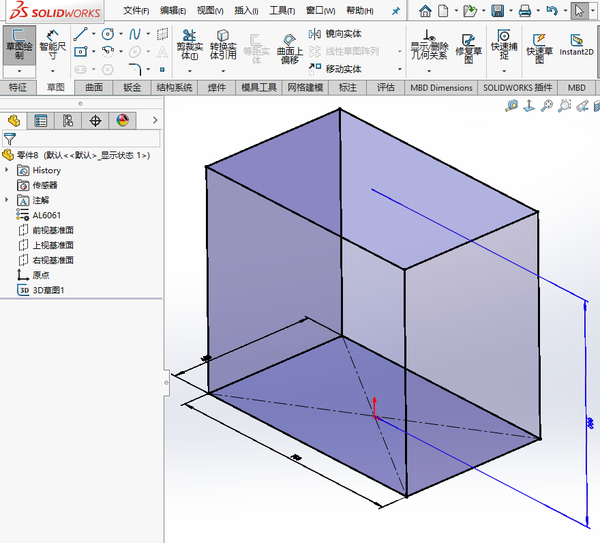The height and width of the screenshot is (543, 600).
Task: Click the Print icon
Action: point(525,11)
